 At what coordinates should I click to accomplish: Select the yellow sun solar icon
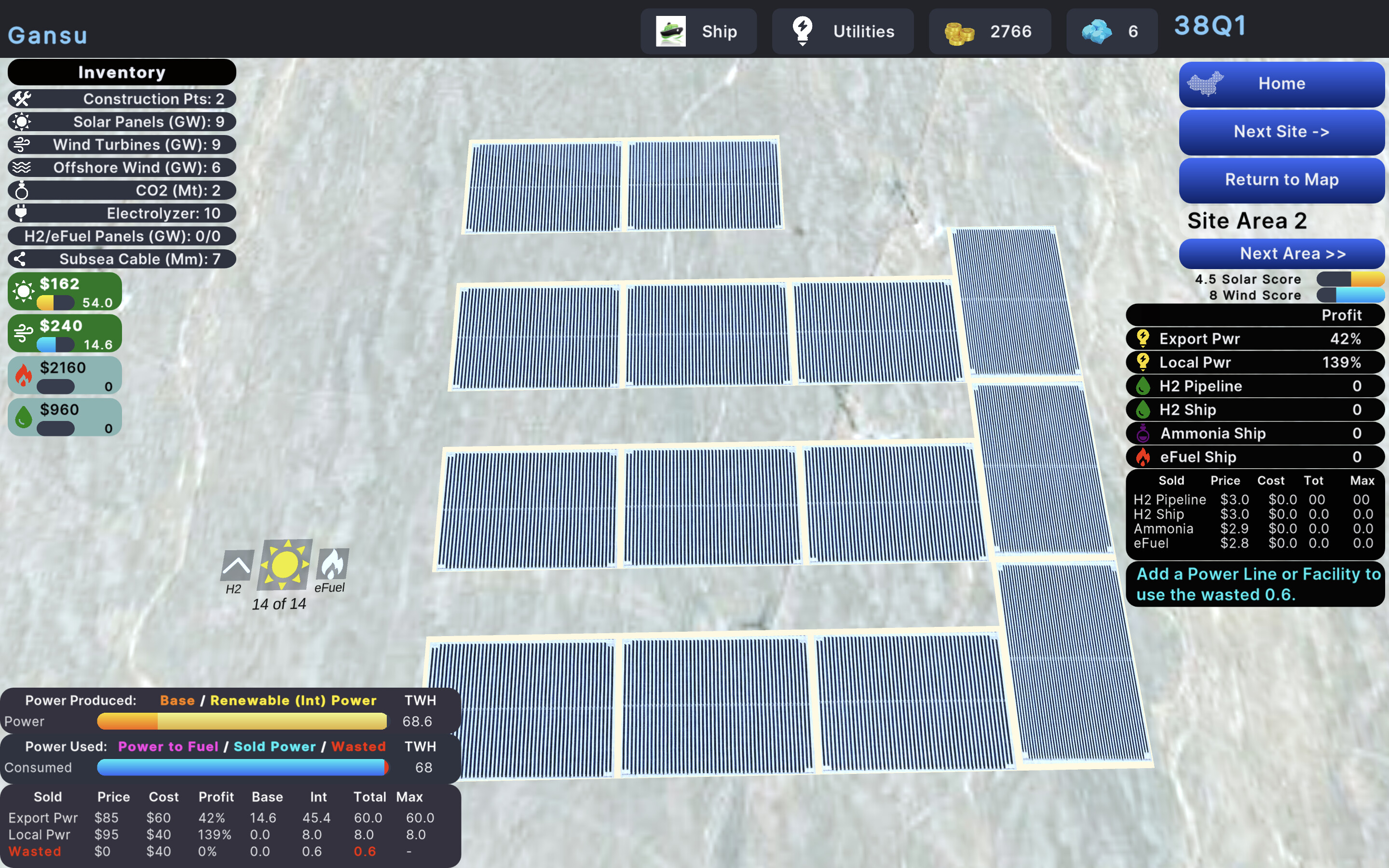(285, 565)
